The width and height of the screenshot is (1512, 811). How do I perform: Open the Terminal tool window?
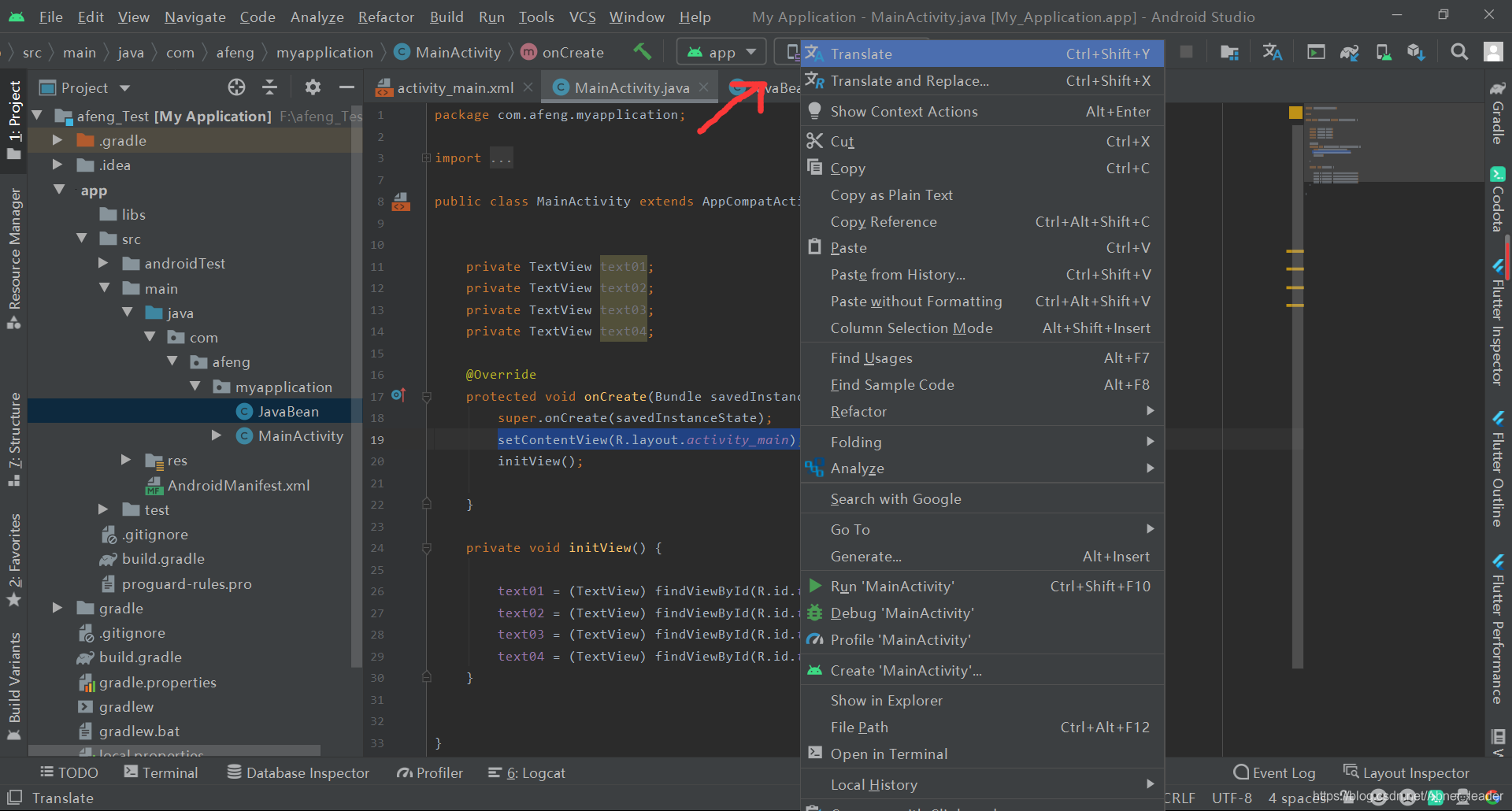coord(161,772)
